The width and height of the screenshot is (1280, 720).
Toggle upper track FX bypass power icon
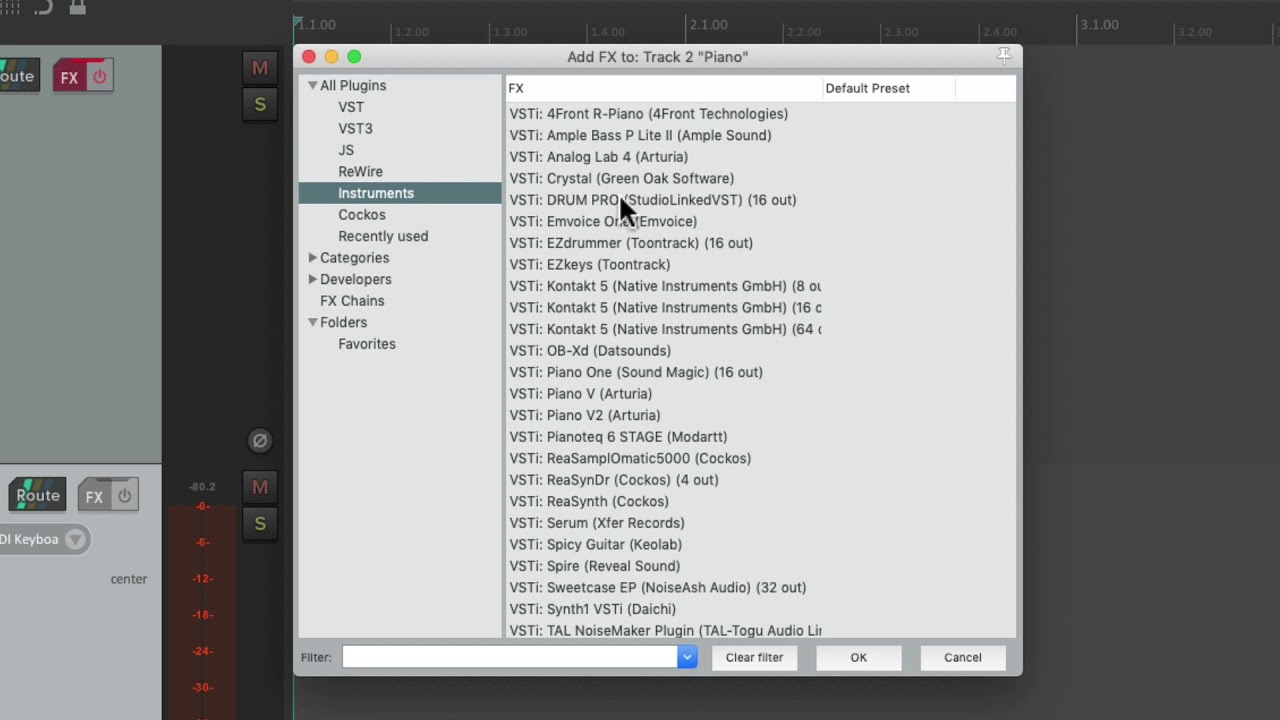pyautogui.click(x=99, y=77)
